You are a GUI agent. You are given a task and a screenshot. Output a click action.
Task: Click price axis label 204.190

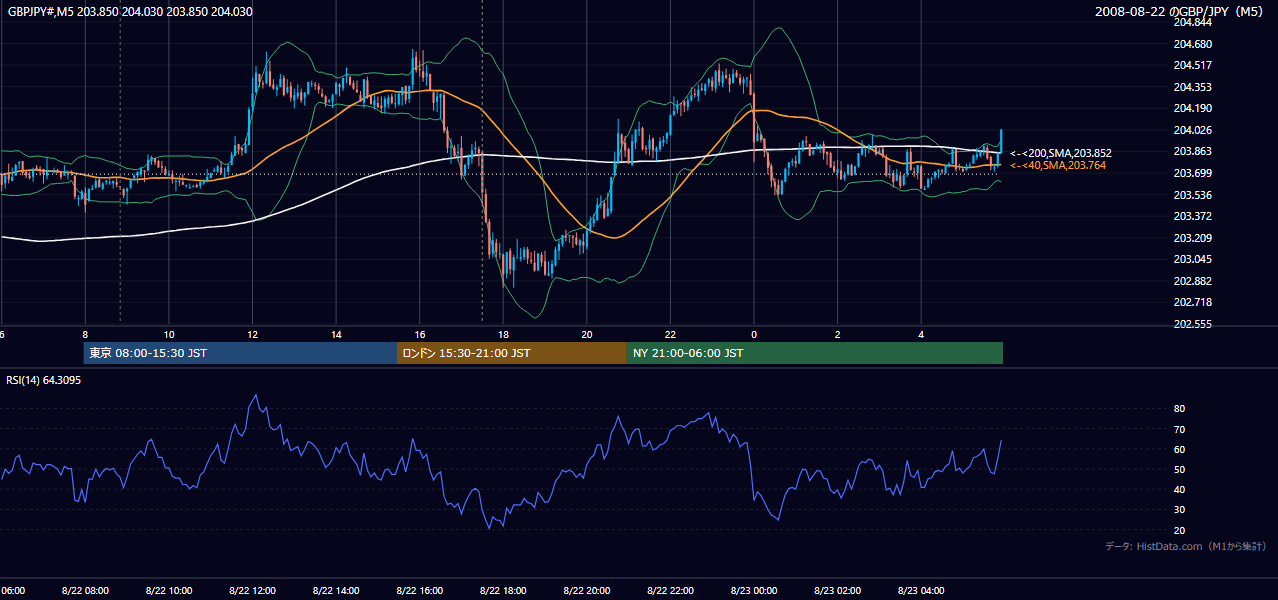coord(1192,108)
